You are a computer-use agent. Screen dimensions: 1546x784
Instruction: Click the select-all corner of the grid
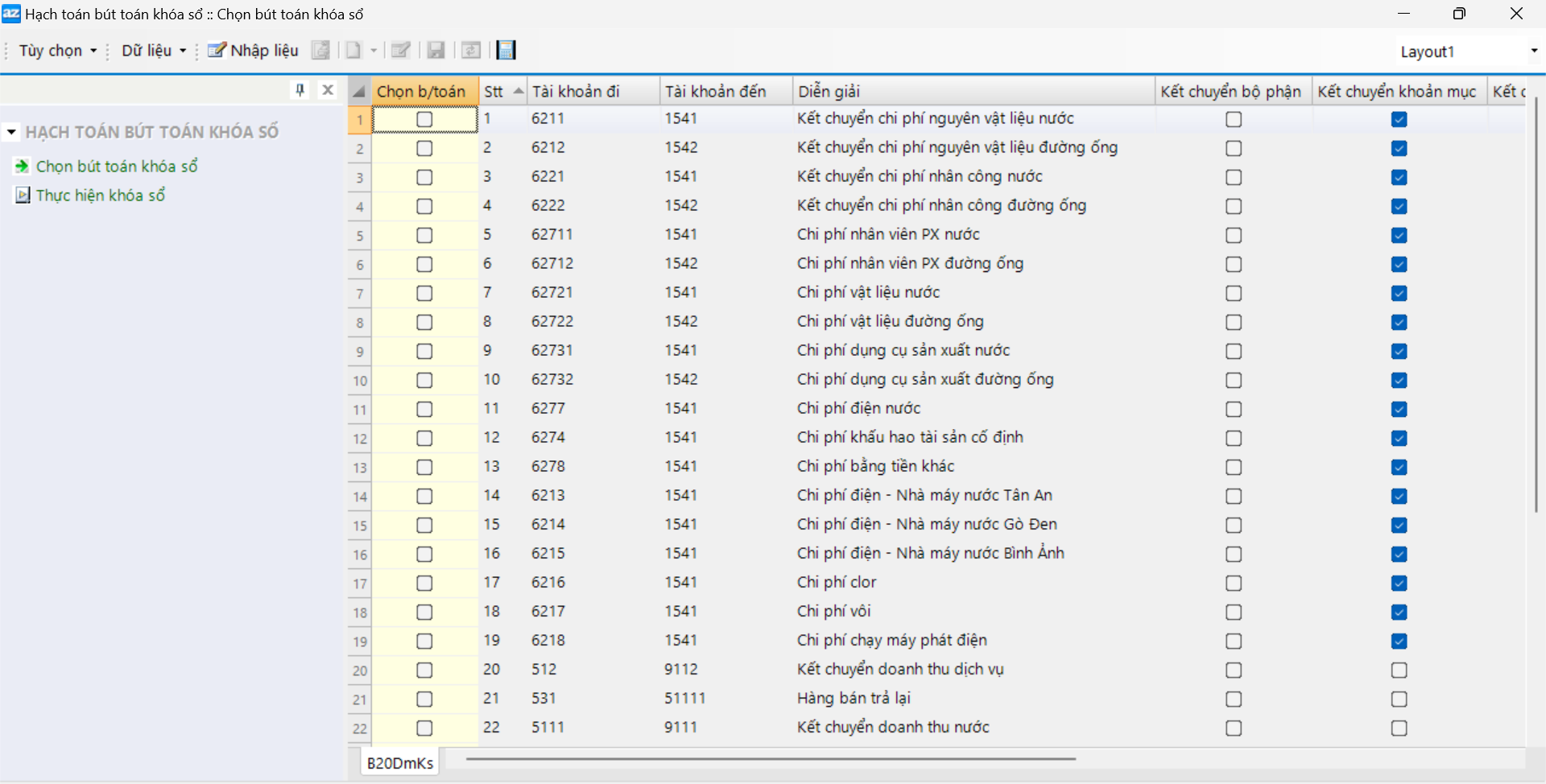click(x=359, y=91)
